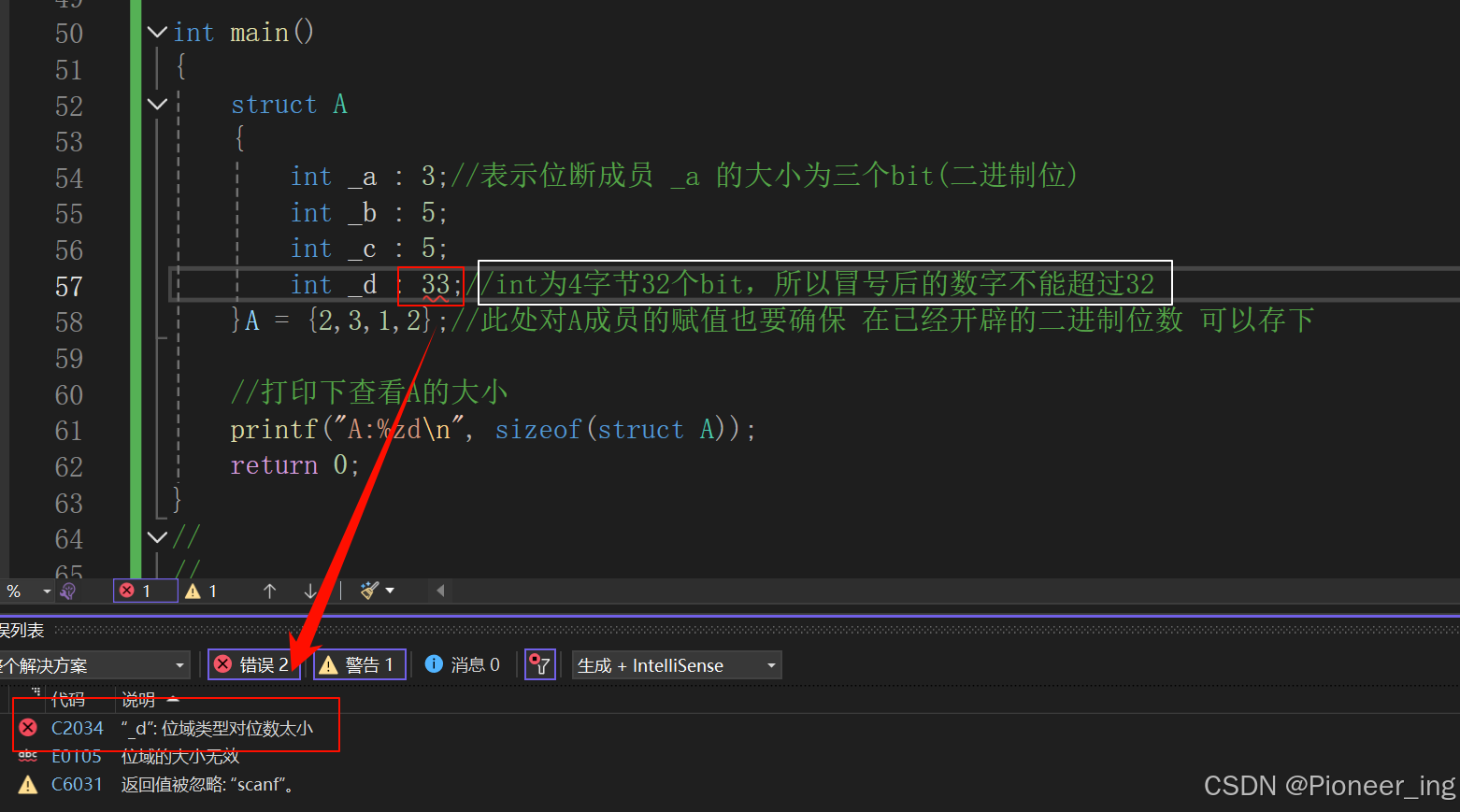1460x812 pixels.
Task: Select the row 位域的大小无效
Action: (x=180, y=756)
